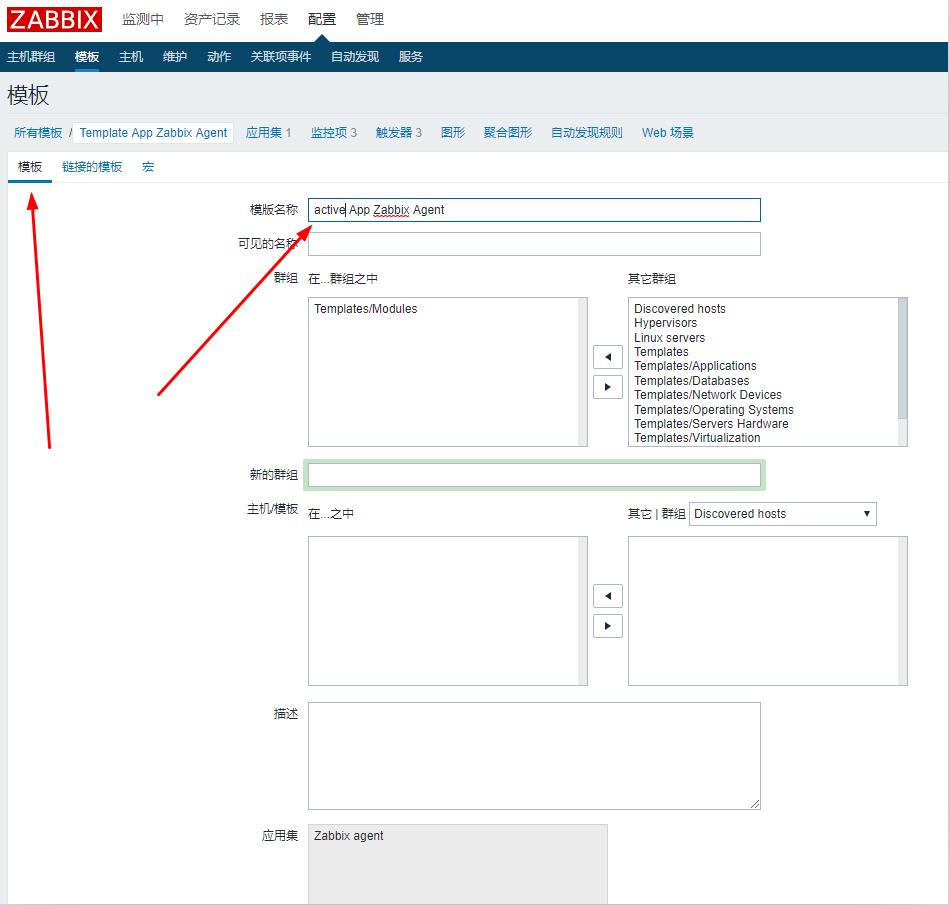
Task: Open the 资产记录 main menu
Action: coord(212,19)
